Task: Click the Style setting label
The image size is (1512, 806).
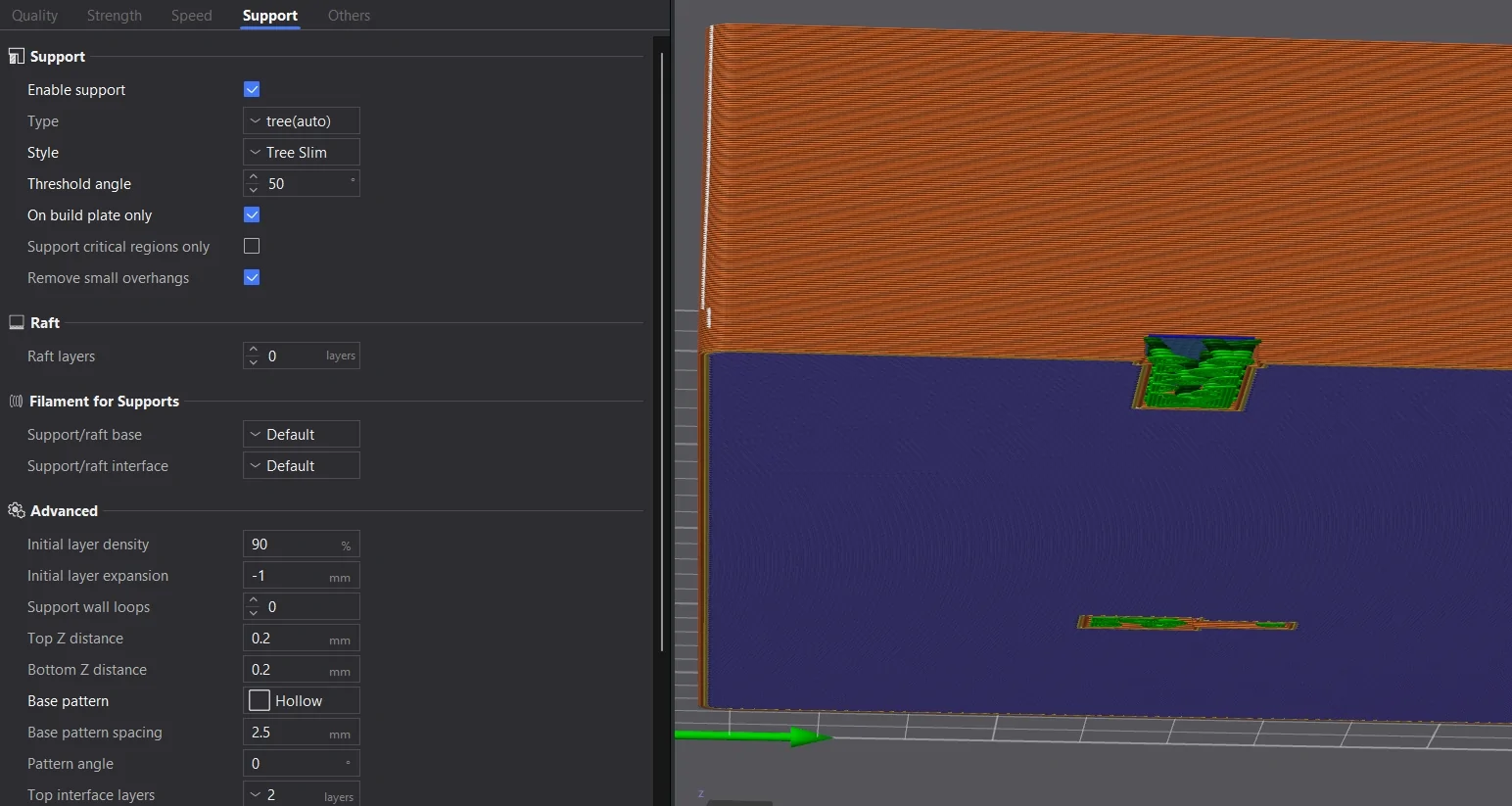Action: pos(43,153)
